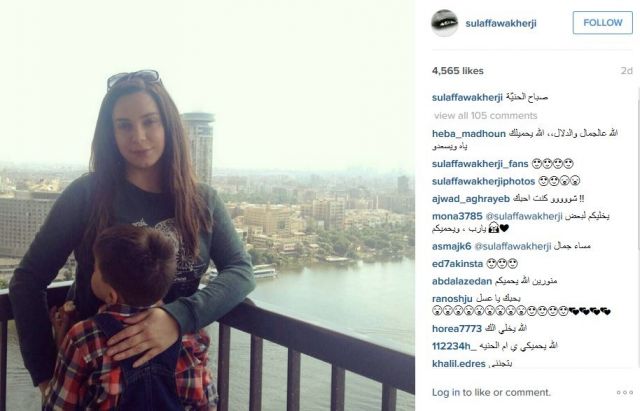Open horea7773 commenter profile
Screen dimensions: 640x411
pyautogui.click(x=457, y=329)
